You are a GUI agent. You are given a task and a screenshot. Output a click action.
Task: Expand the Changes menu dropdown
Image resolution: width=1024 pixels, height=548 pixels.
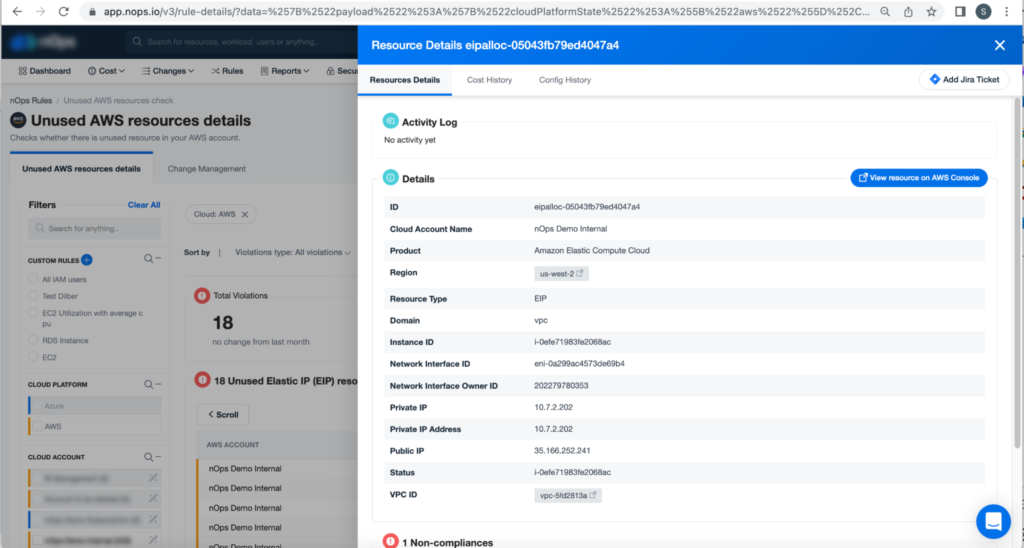click(168, 71)
